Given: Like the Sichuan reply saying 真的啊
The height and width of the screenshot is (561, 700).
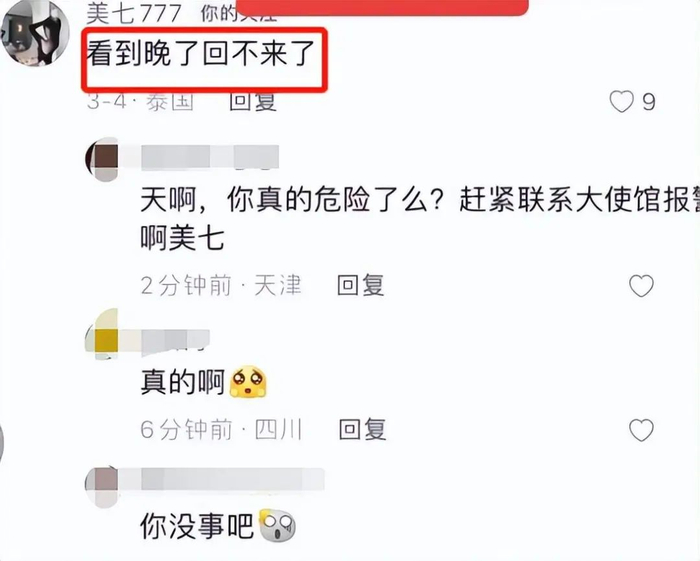Looking at the screenshot, I should pos(641,430).
